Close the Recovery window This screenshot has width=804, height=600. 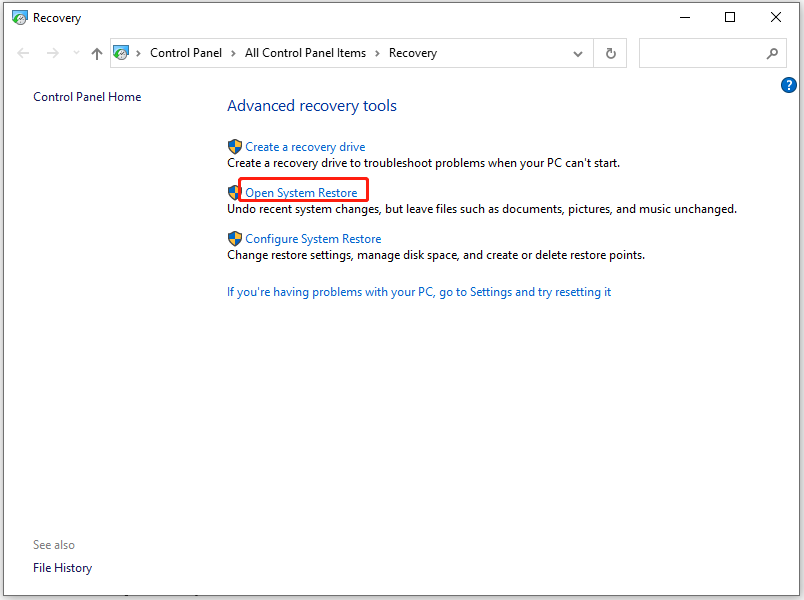tap(776, 17)
